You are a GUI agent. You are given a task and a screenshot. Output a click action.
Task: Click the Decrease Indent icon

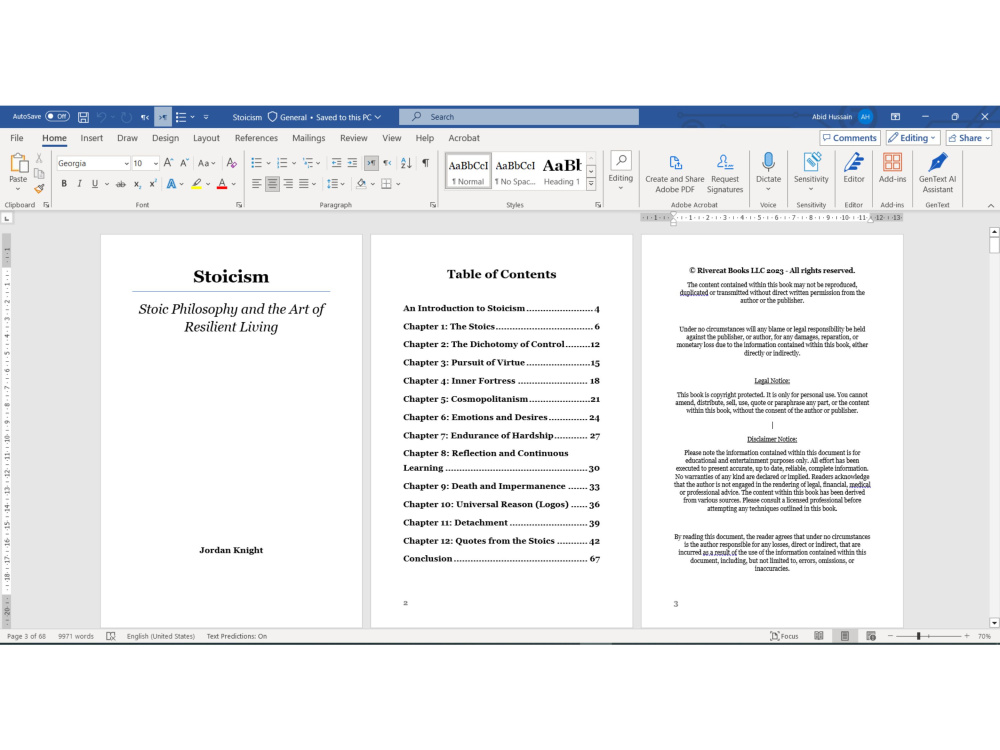pyautogui.click(x=336, y=163)
